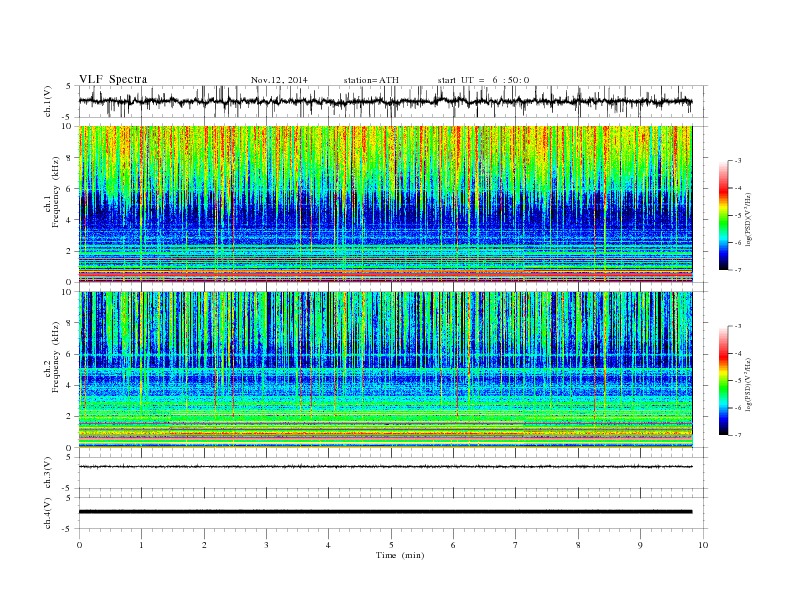
Task: Click the '-7' tick on ch.1 colorbar
Action: tap(738, 270)
